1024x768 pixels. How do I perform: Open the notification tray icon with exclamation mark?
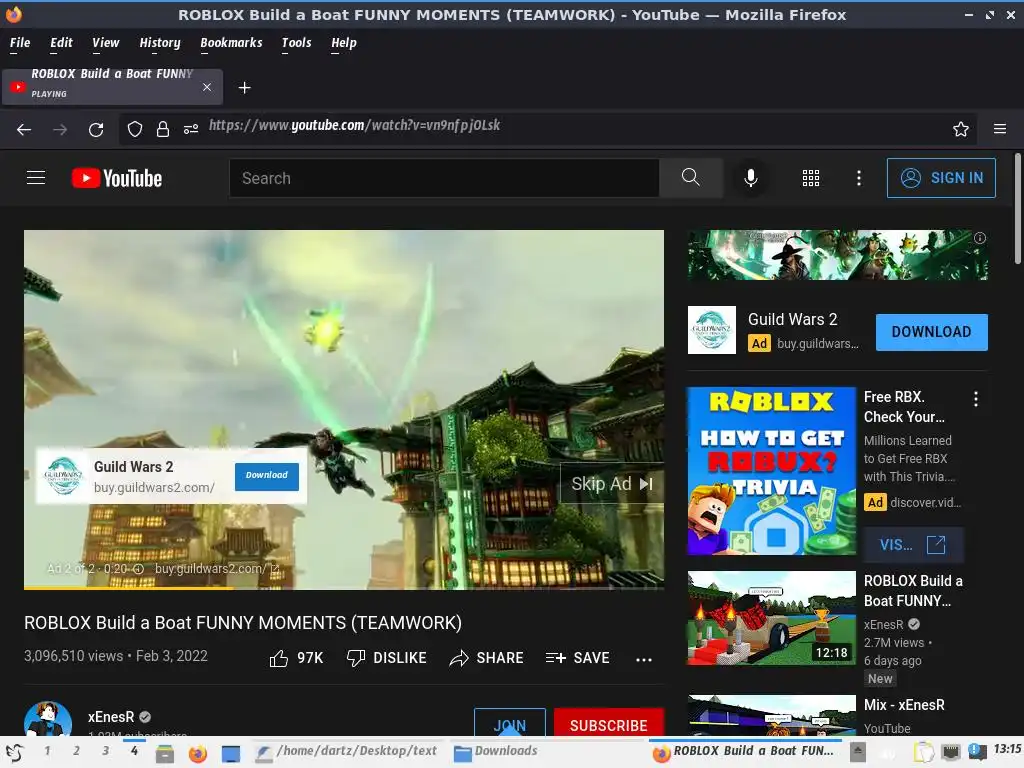coord(977,751)
